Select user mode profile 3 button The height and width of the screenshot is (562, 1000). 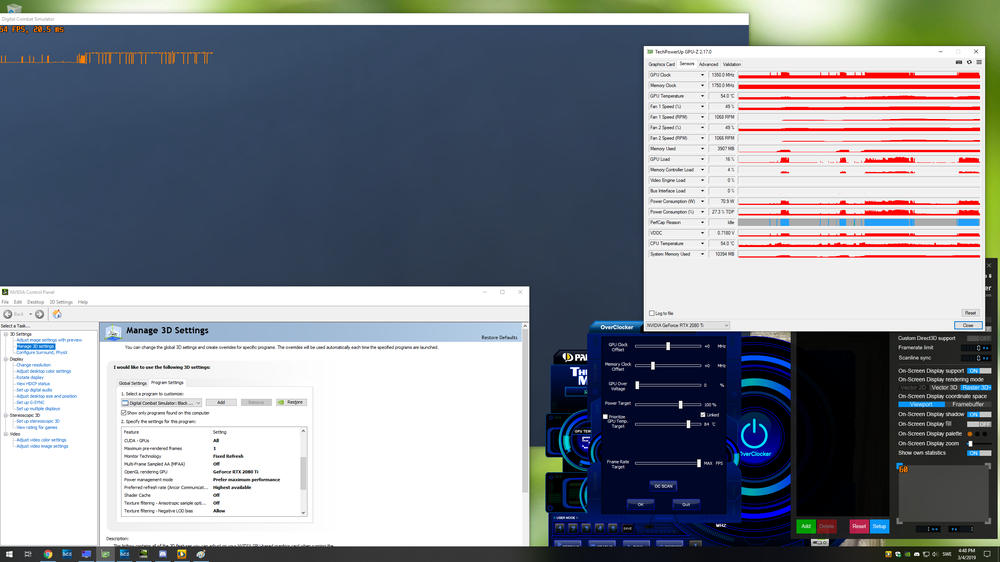[x=586, y=528]
